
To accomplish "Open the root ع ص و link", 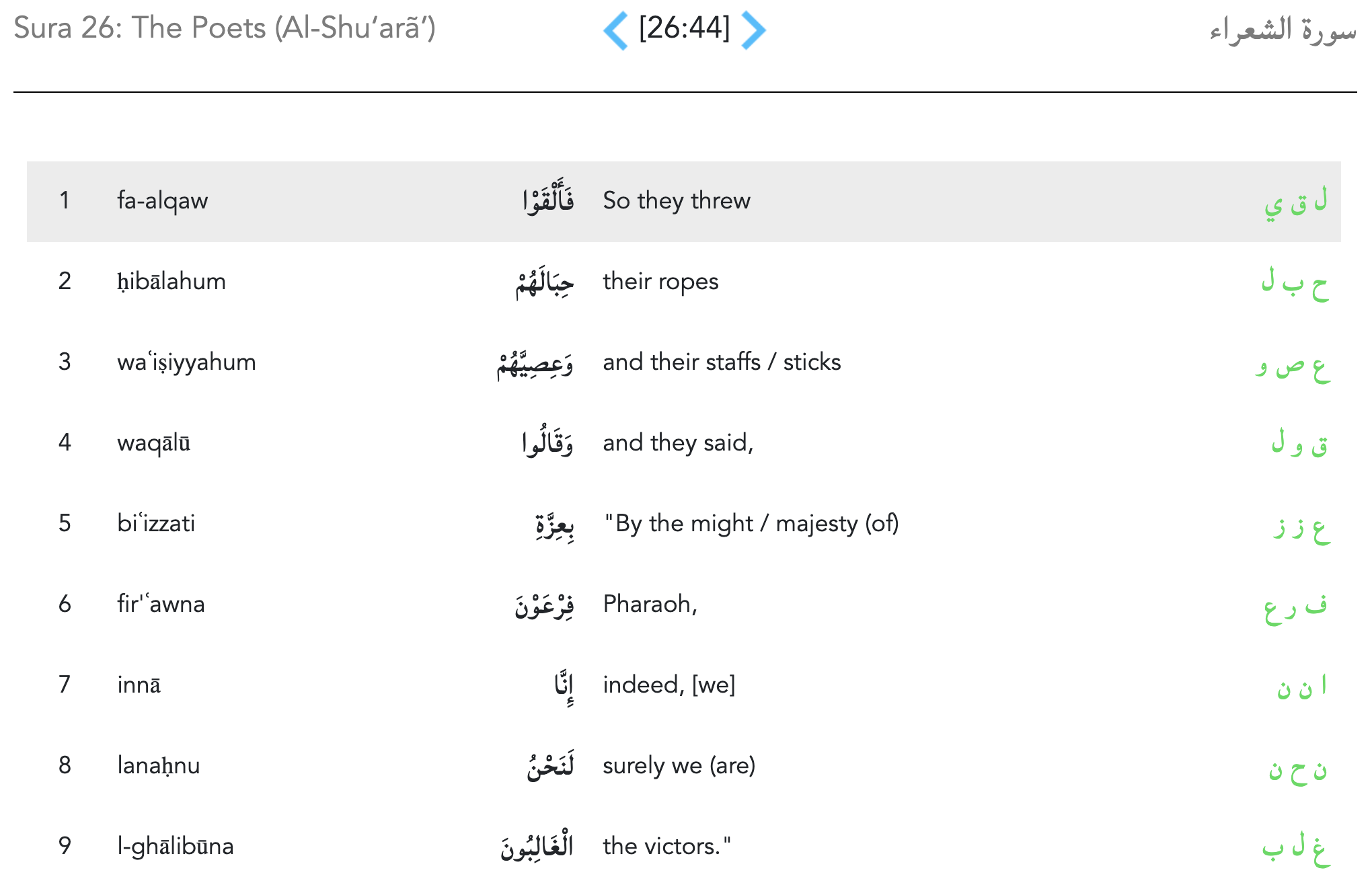I will (1293, 364).
